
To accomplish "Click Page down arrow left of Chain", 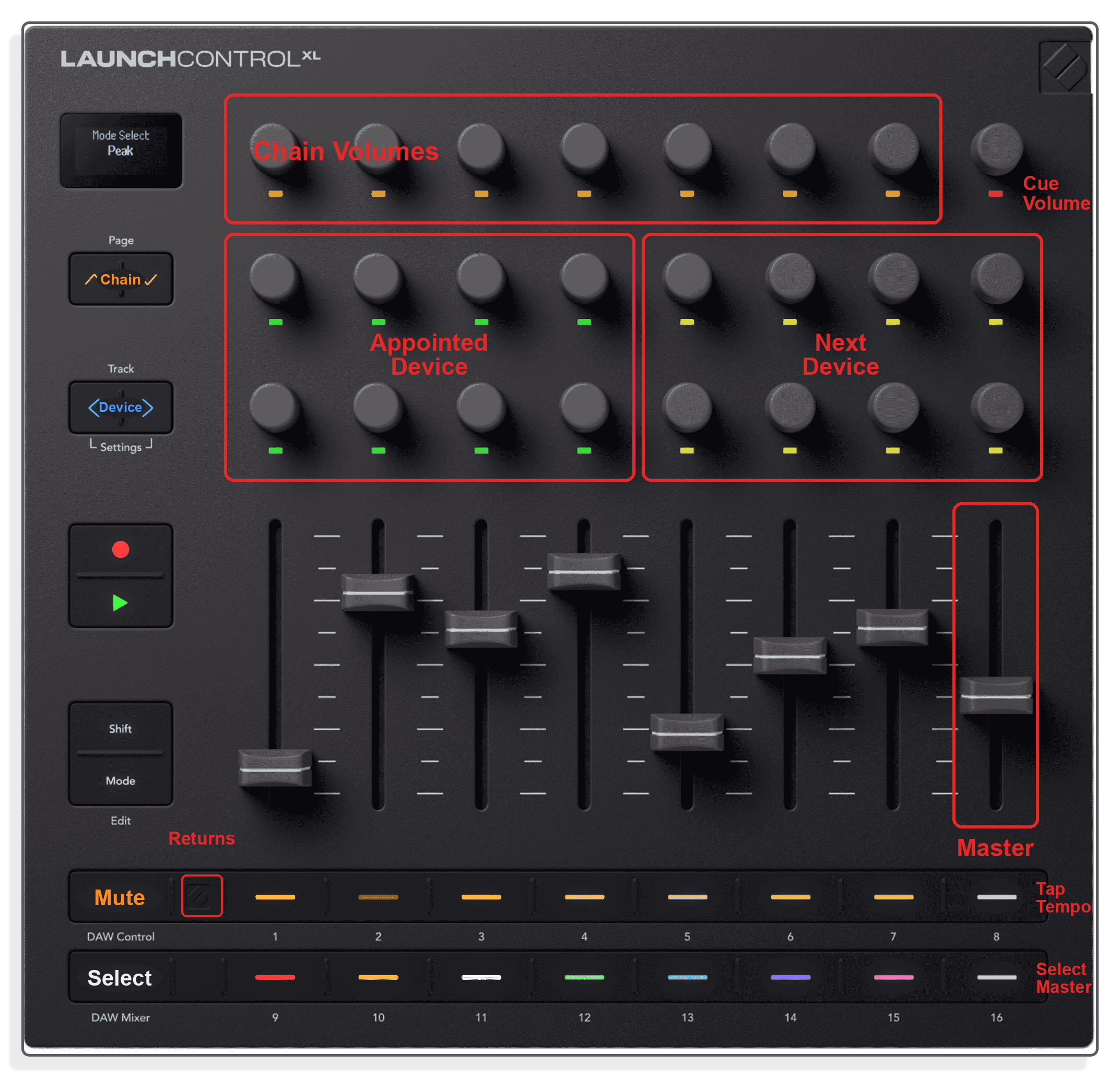I will (x=91, y=279).
